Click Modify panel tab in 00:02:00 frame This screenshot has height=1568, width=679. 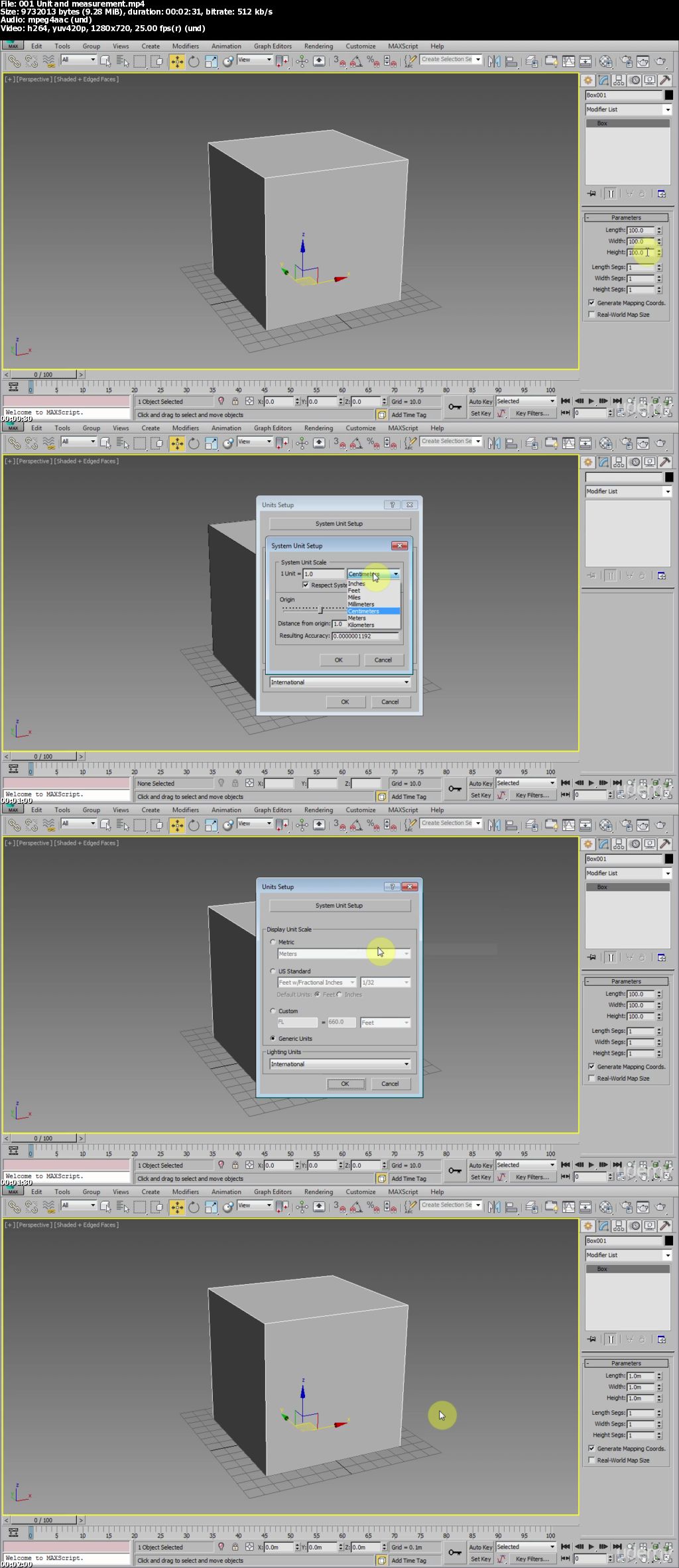(603, 1226)
